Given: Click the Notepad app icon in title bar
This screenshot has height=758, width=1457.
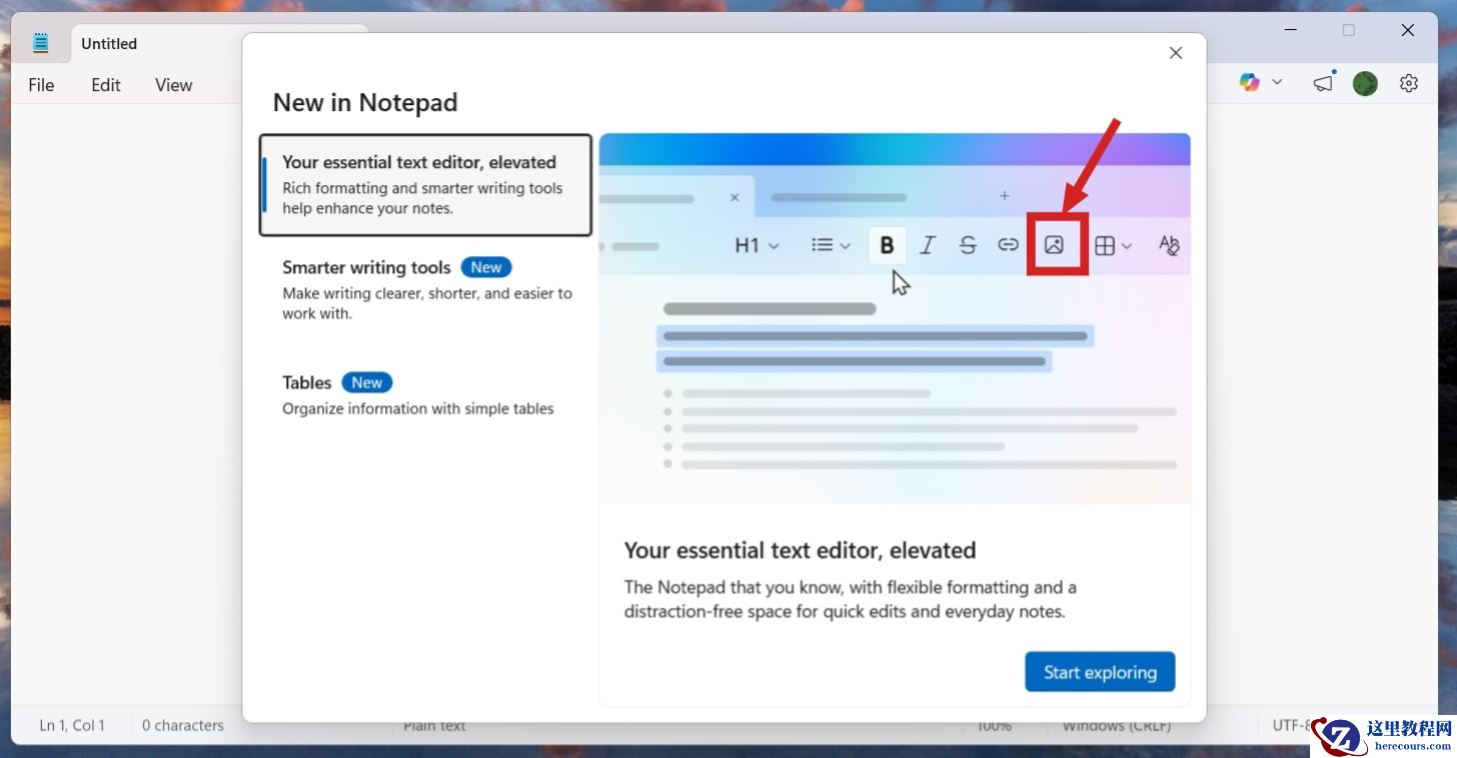Looking at the screenshot, I should 40,43.
